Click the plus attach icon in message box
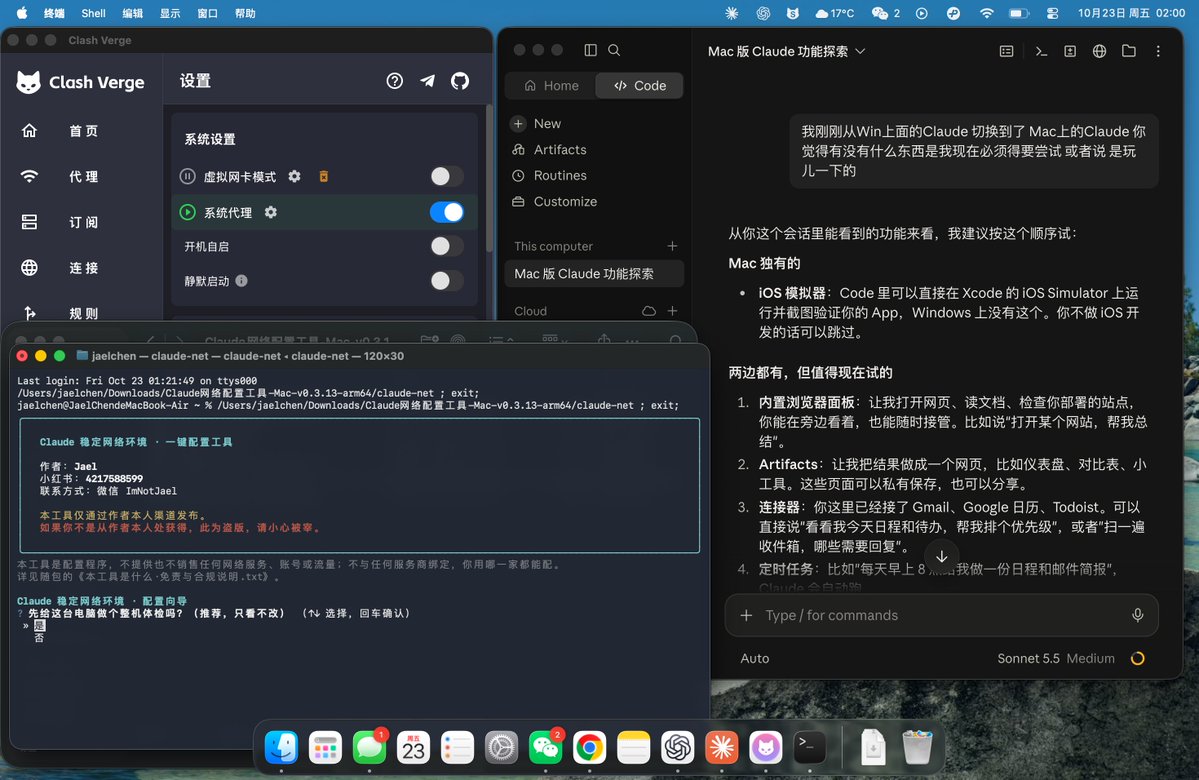Image resolution: width=1199 pixels, height=780 pixels. click(746, 616)
